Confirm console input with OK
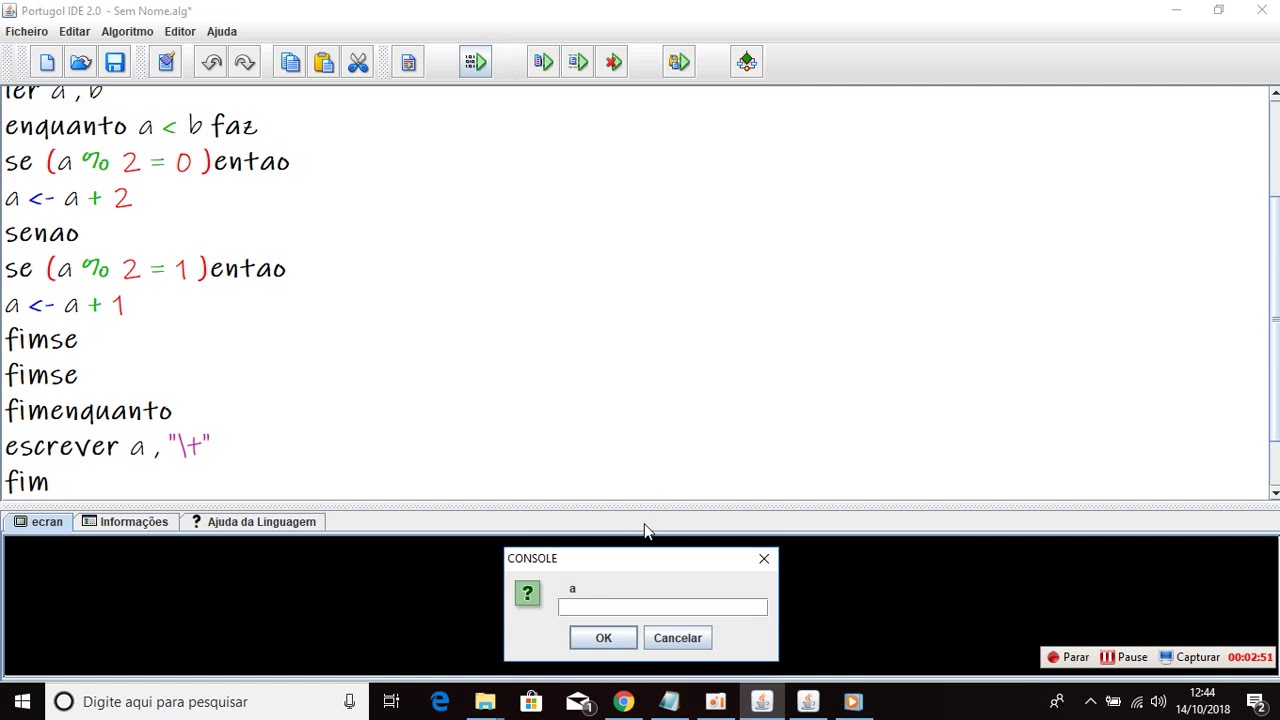Viewport: 1280px width, 720px height. pos(603,638)
